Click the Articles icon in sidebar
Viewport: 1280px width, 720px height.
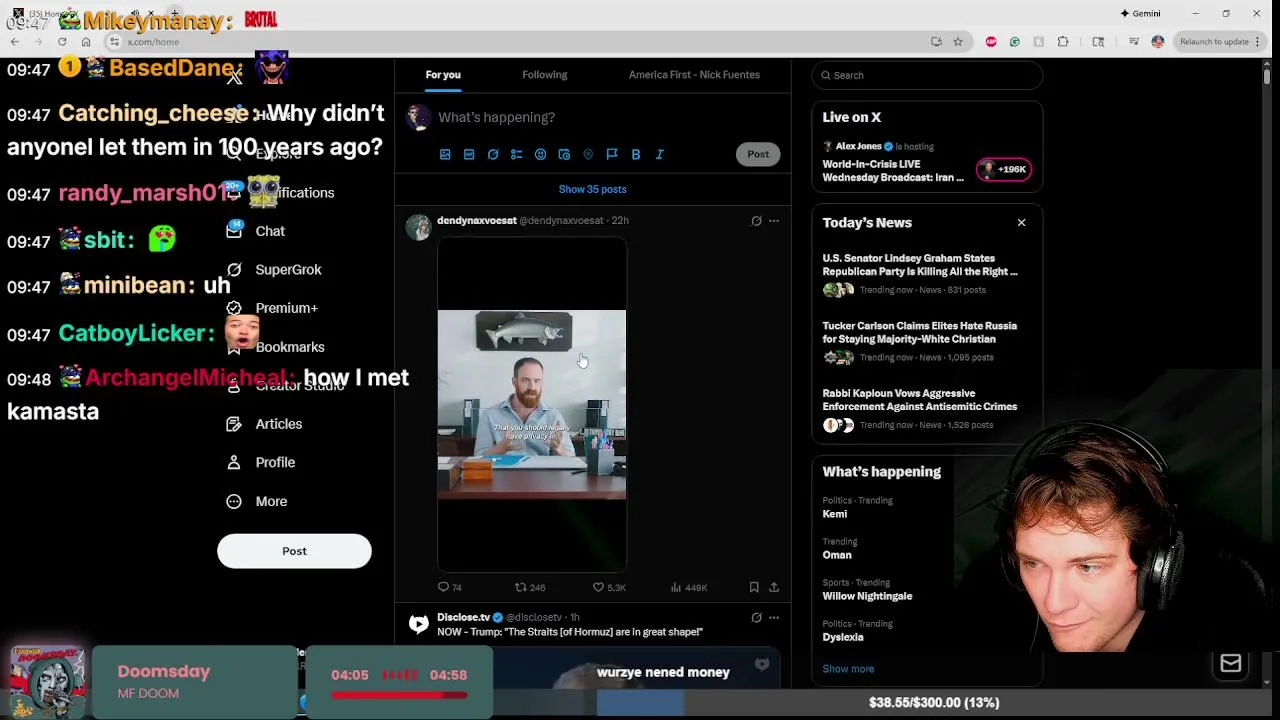(234, 424)
